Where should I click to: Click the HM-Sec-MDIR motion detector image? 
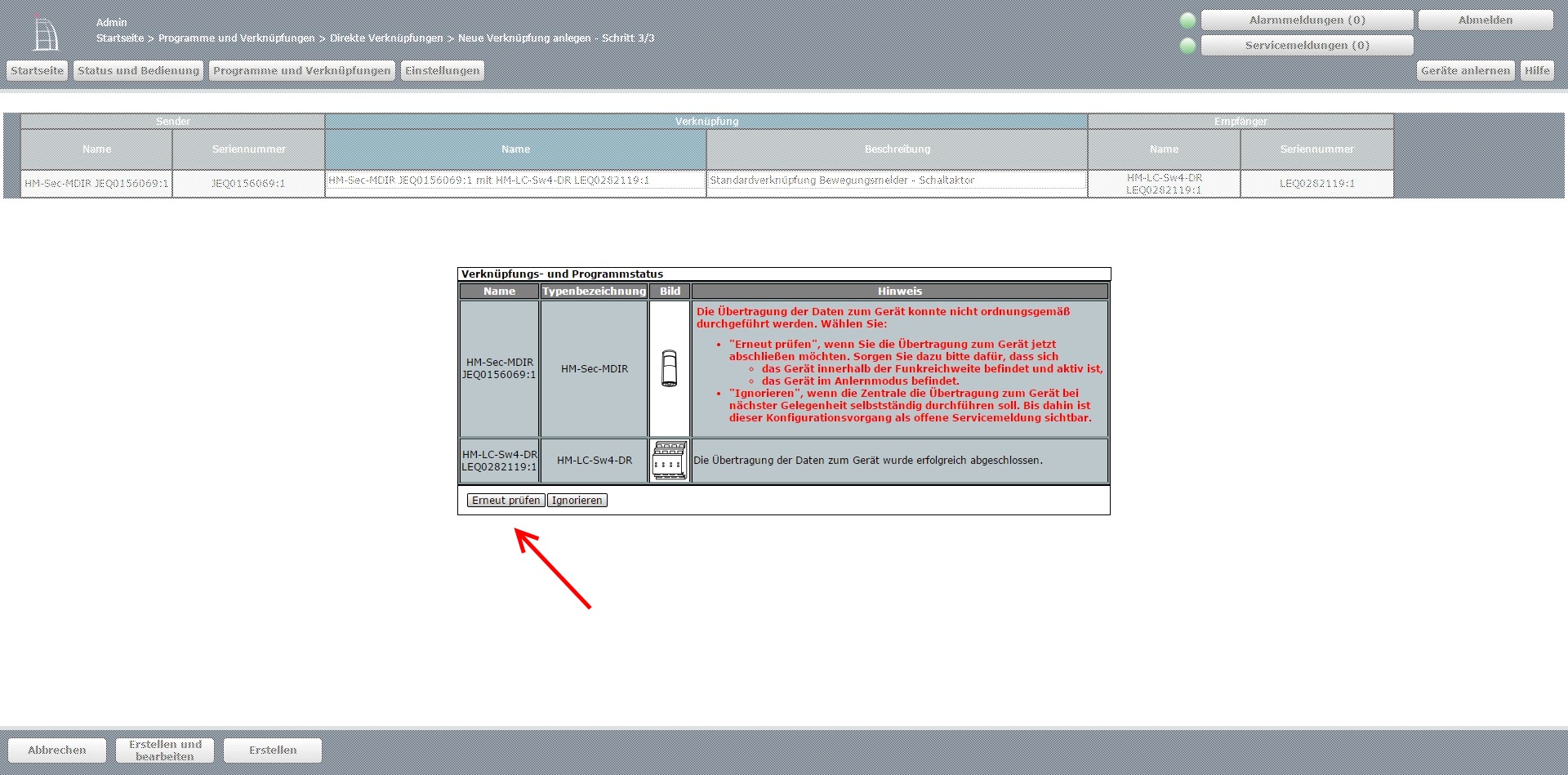[669, 368]
